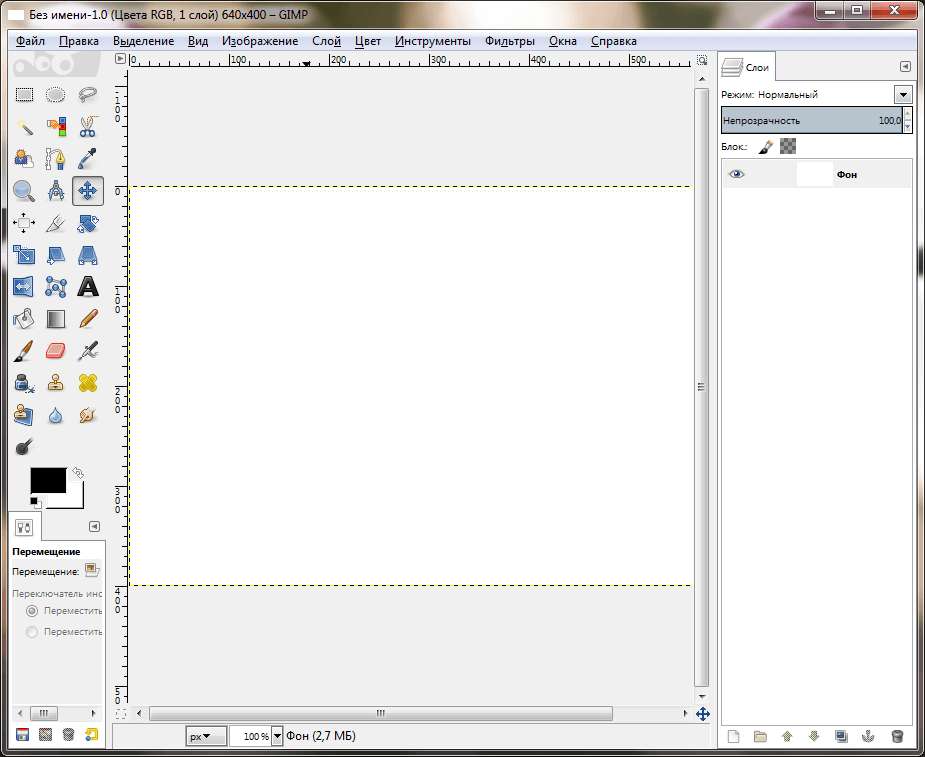
Task: Activate the Zoom magnifier tool
Action: coord(24,190)
